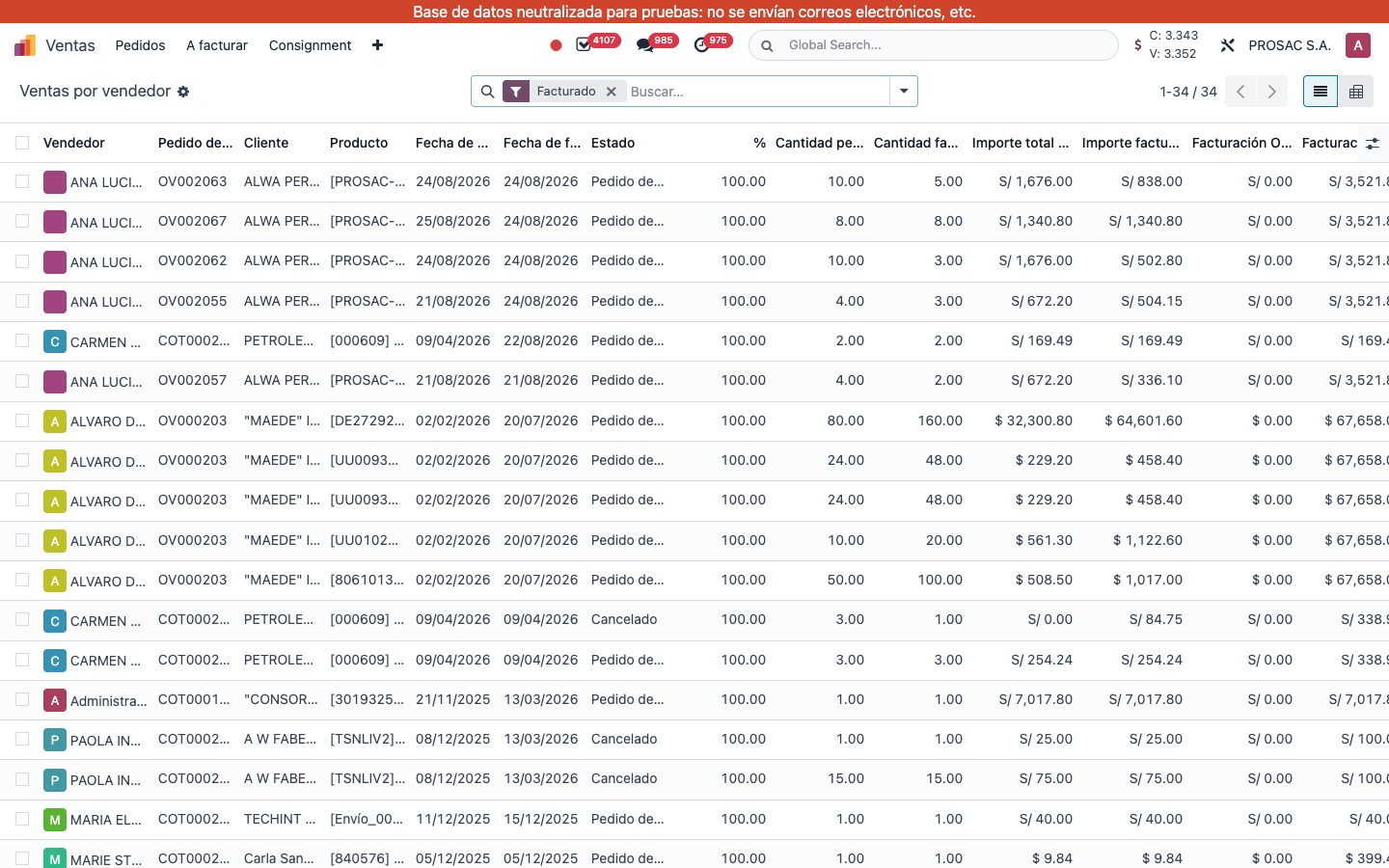This screenshot has height=868, width=1389.
Task: Go to next page of records
Action: pyautogui.click(x=1272, y=92)
